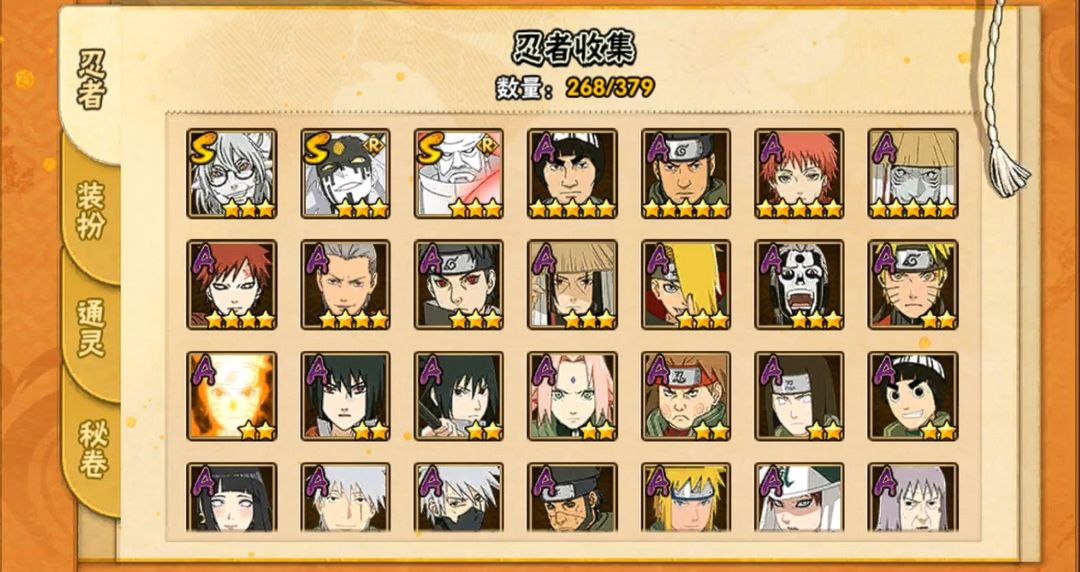Image resolution: width=1080 pixels, height=572 pixels.
Task: Select pink-haired Sakura two-star card
Action: coord(572,396)
